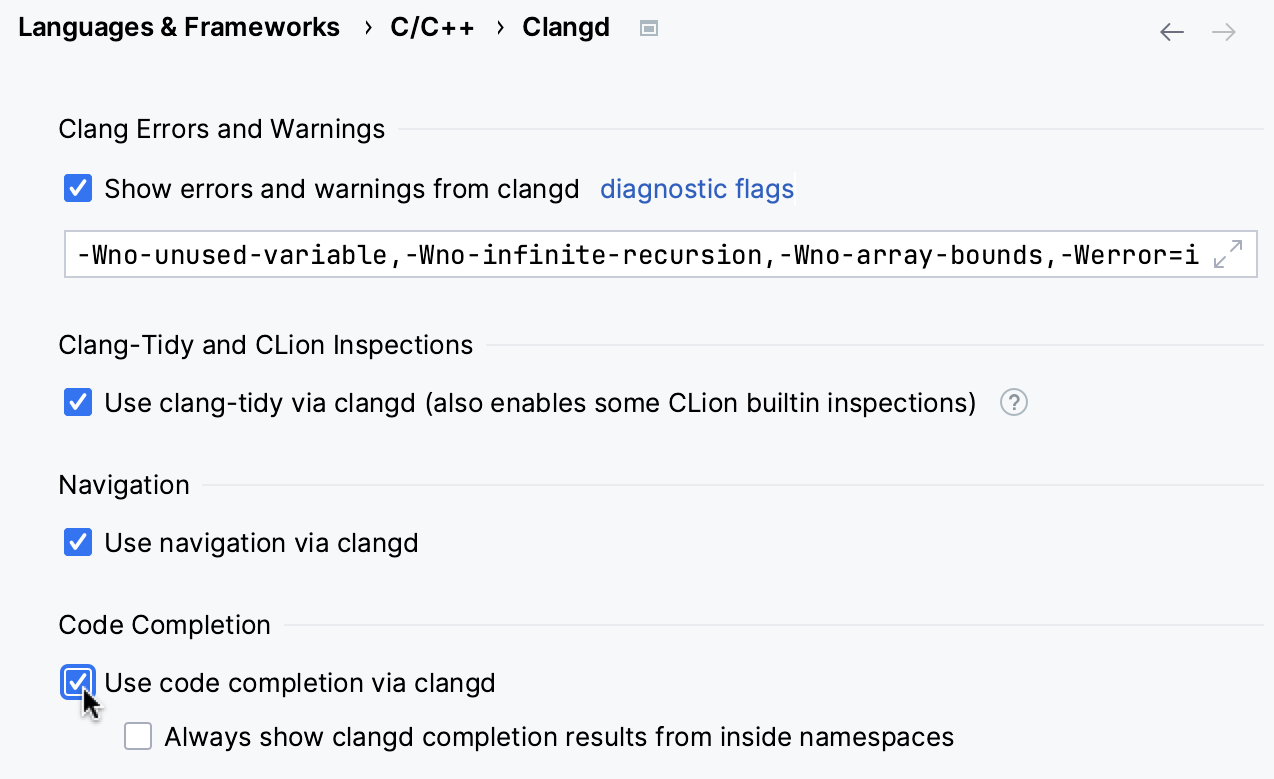The height and width of the screenshot is (779, 1274).
Task: Click the small icon beside the Clangd title
Action: pyautogui.click(x=648, y=28)
